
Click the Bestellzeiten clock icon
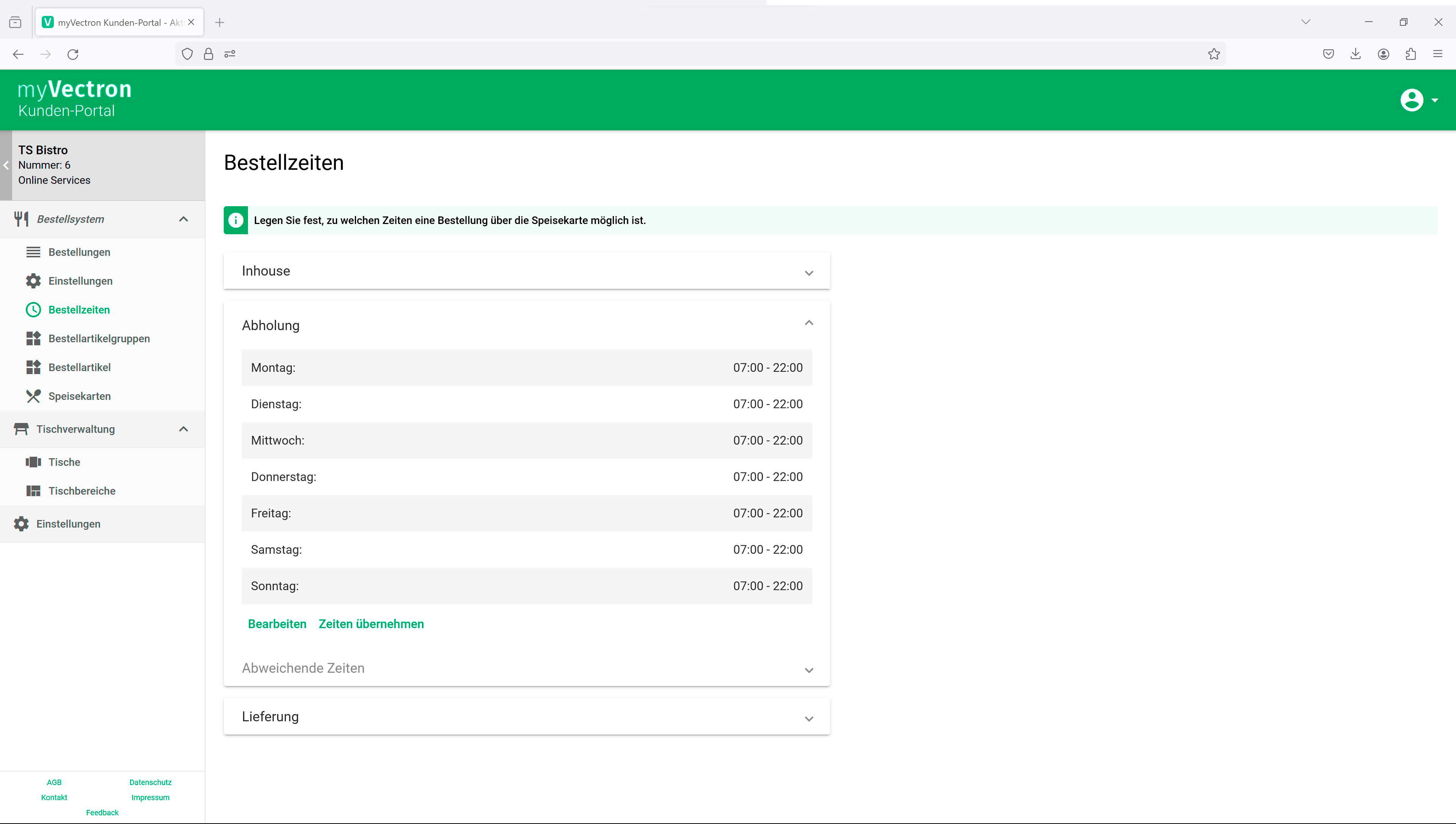click(33, 310)
